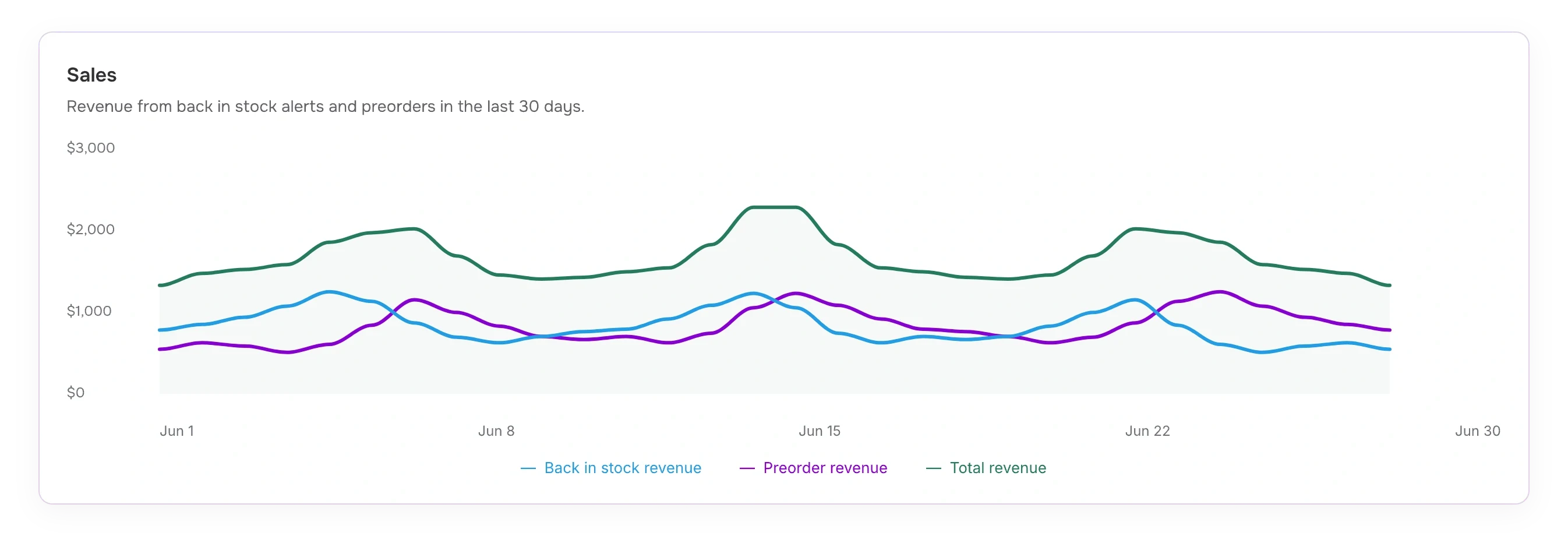Toggle the Preorder revenue legend item
The image size is (1568, 550).
813,468
